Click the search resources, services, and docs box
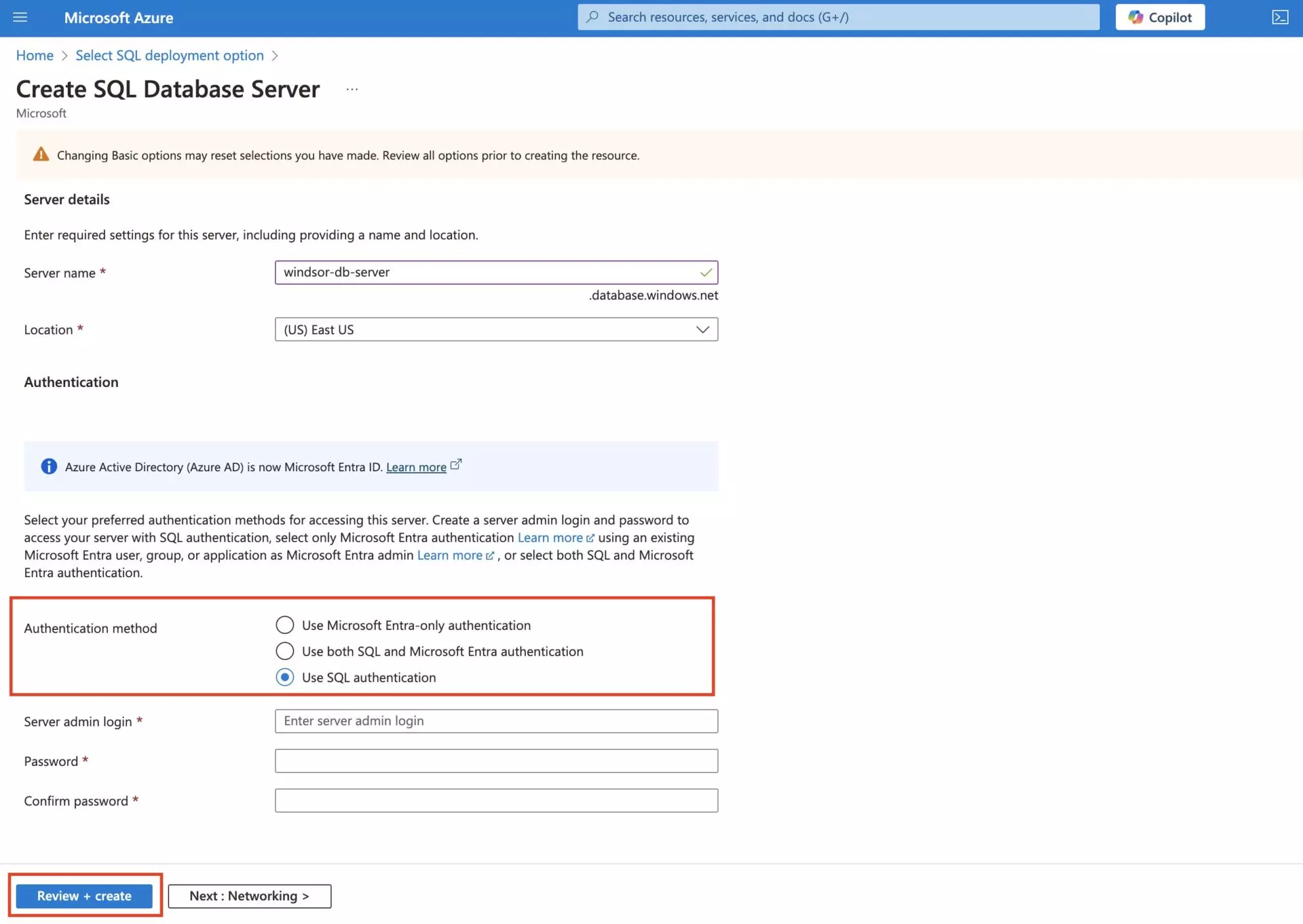Image resolution: width=1303 pixels, height=924 pixels. coord(838,17)
